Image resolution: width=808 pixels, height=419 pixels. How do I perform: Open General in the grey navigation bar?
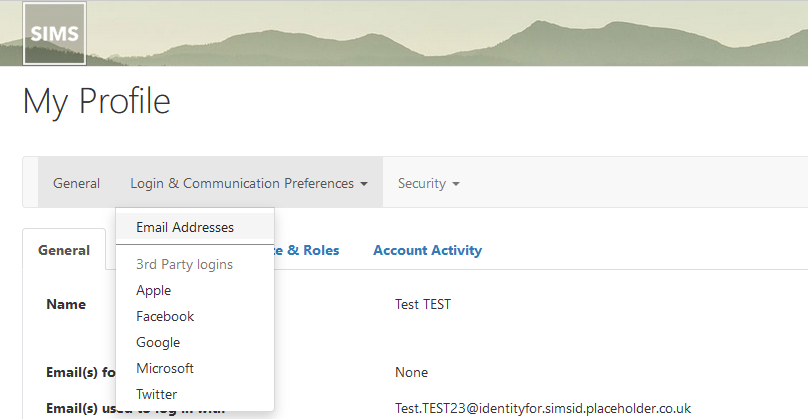(x=77, y=183)
